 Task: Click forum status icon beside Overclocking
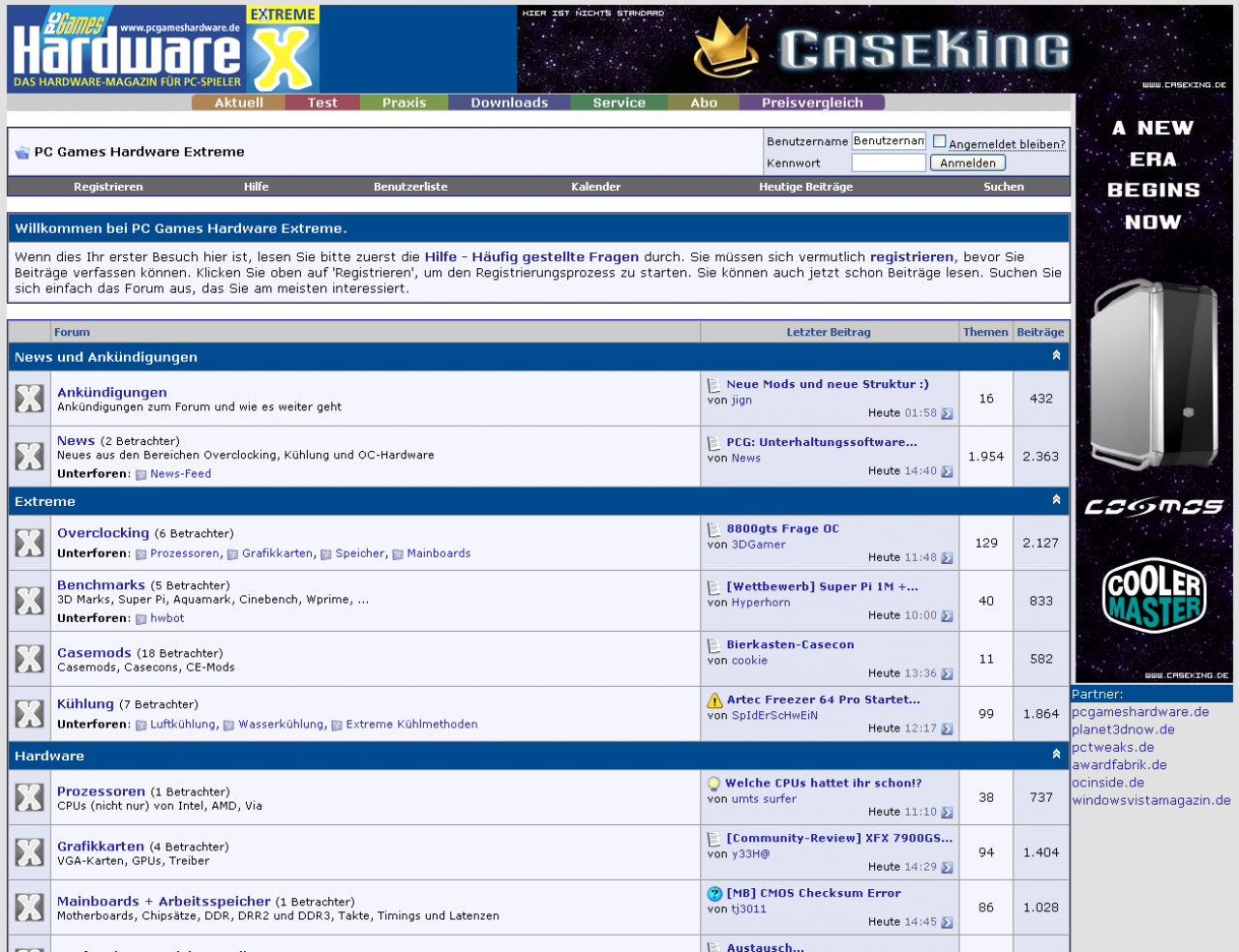[x=29, y=543]
